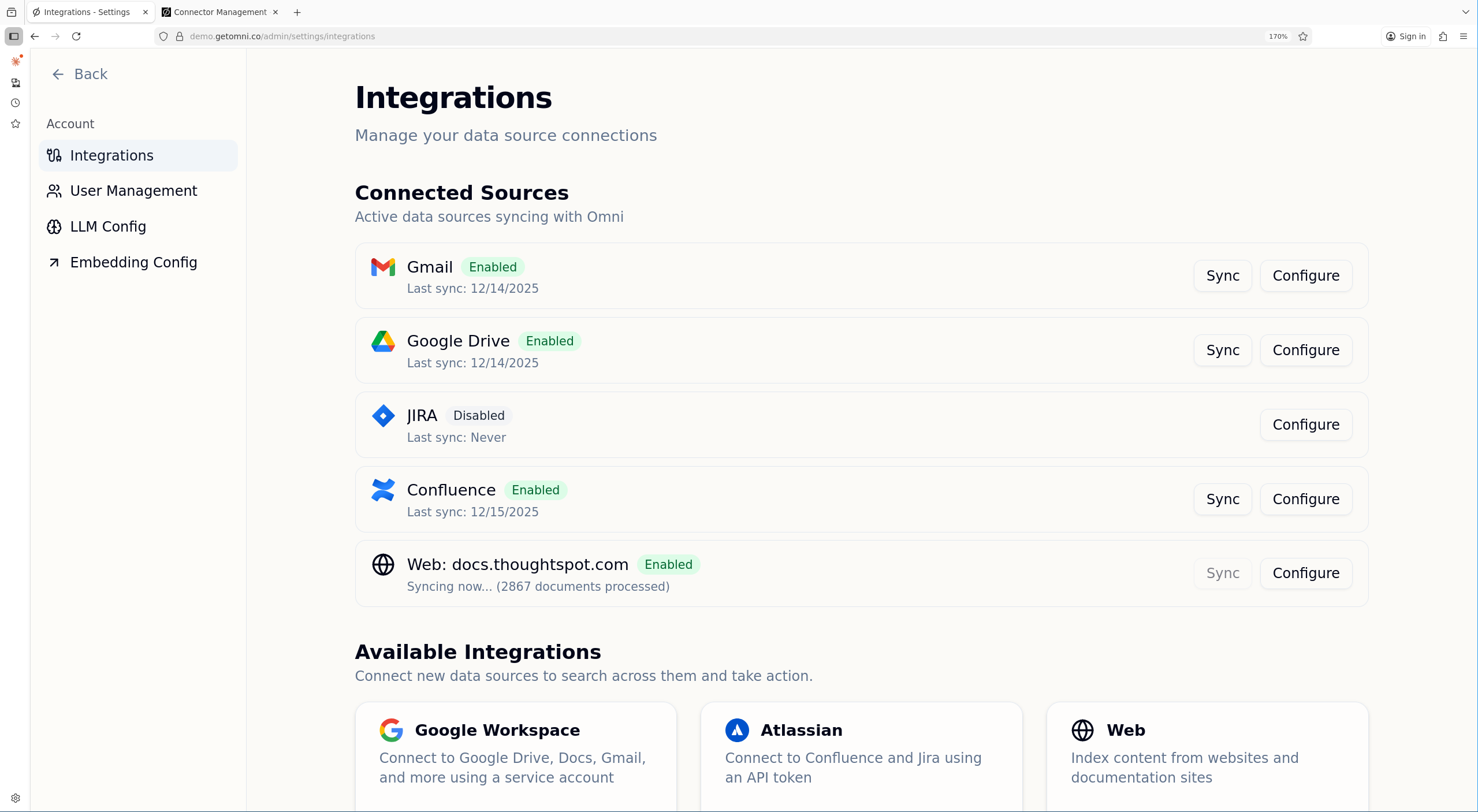
Task: Bookmark this page with the star icon
Action: pyautogui.click(x=1303, y=36)
